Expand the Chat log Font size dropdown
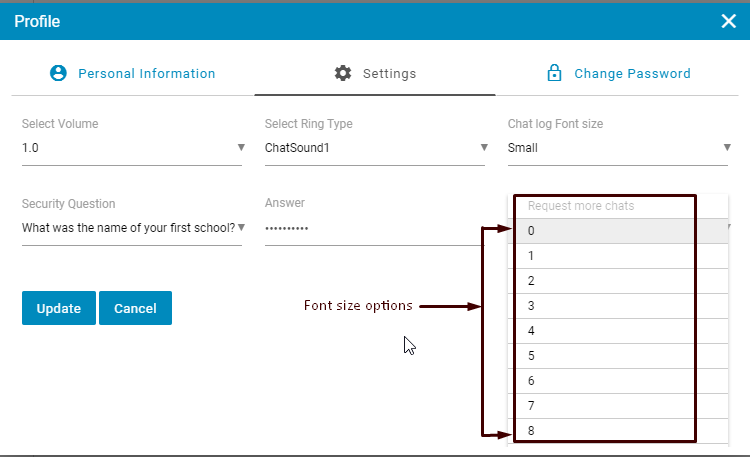 tap(618, 147)
